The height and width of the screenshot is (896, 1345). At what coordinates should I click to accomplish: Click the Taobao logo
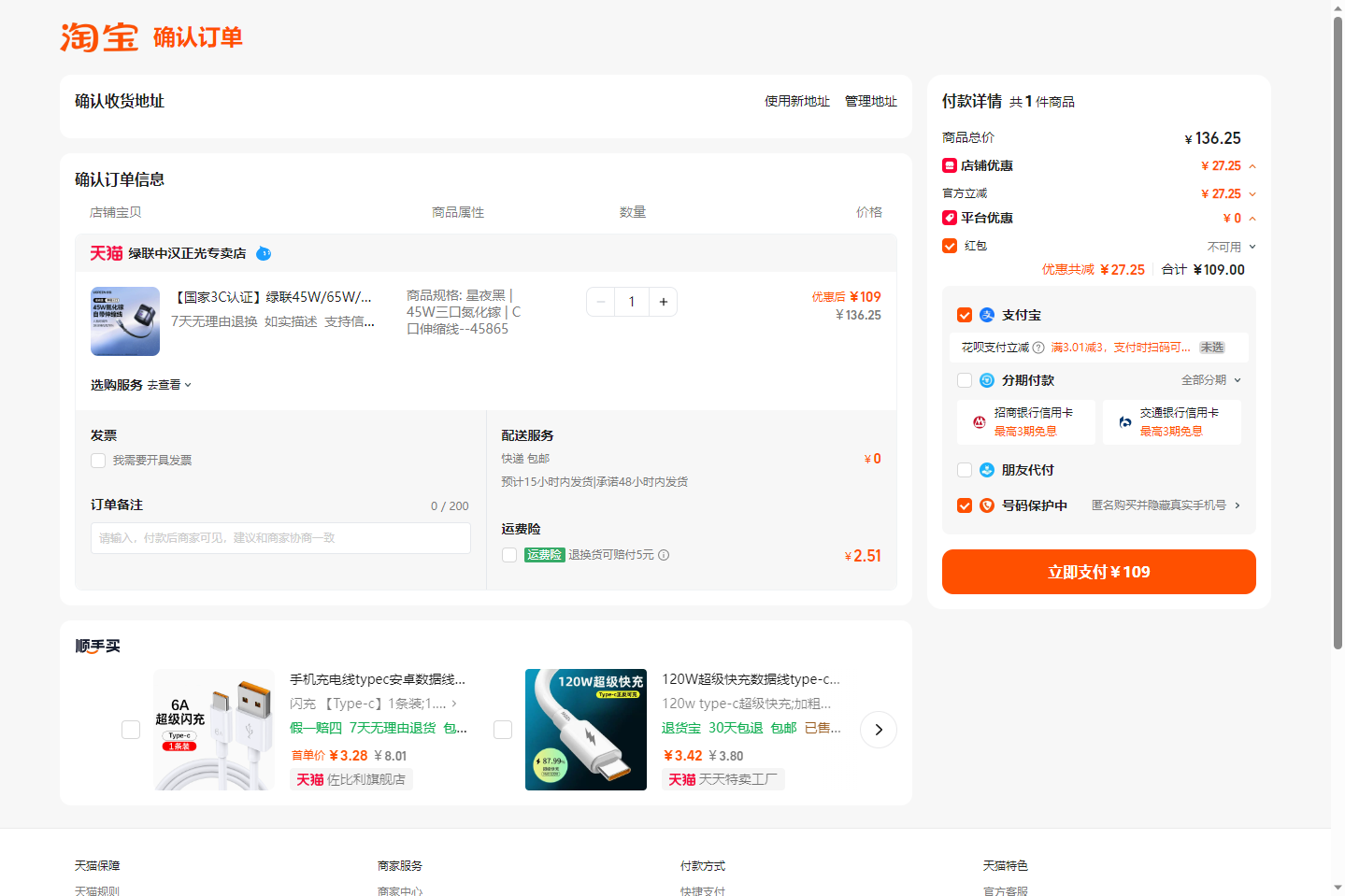coord(99,37)
